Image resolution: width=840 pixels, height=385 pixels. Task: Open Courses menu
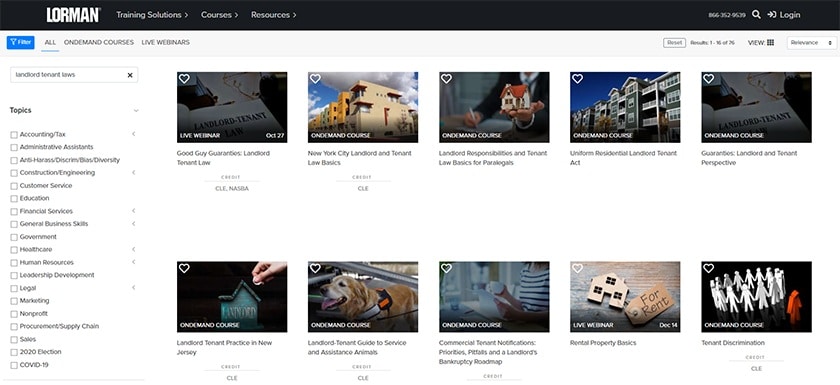[220, 15]
